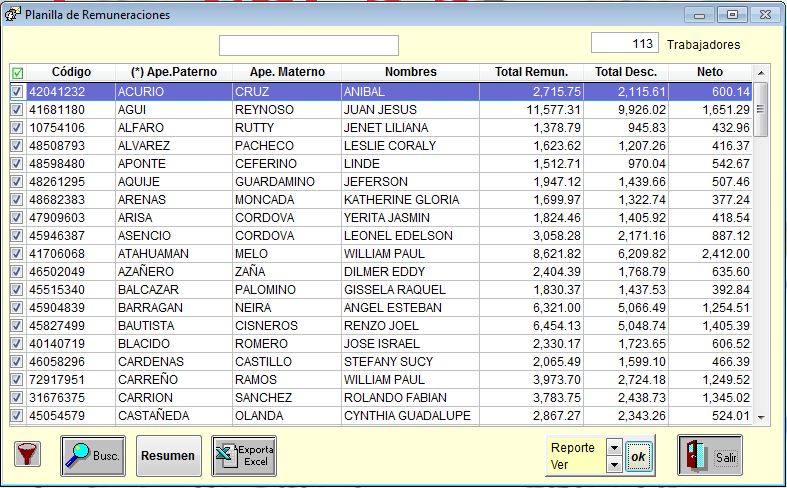Click the green select-all icon in the header
787x488 pixels.
[17, 73]
